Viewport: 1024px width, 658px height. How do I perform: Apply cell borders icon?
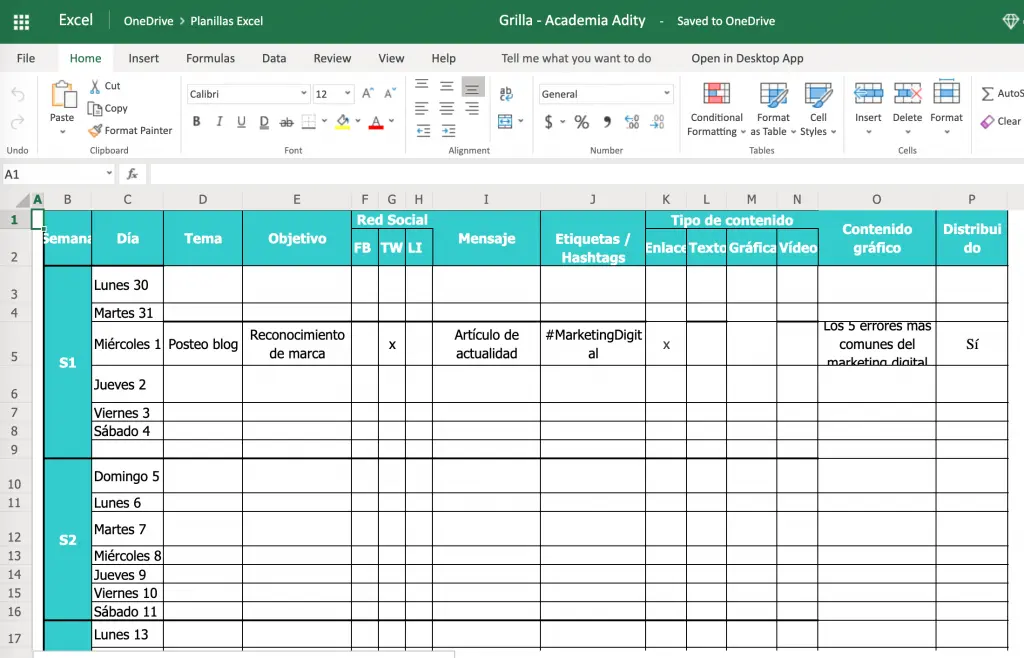click(309, 121)
